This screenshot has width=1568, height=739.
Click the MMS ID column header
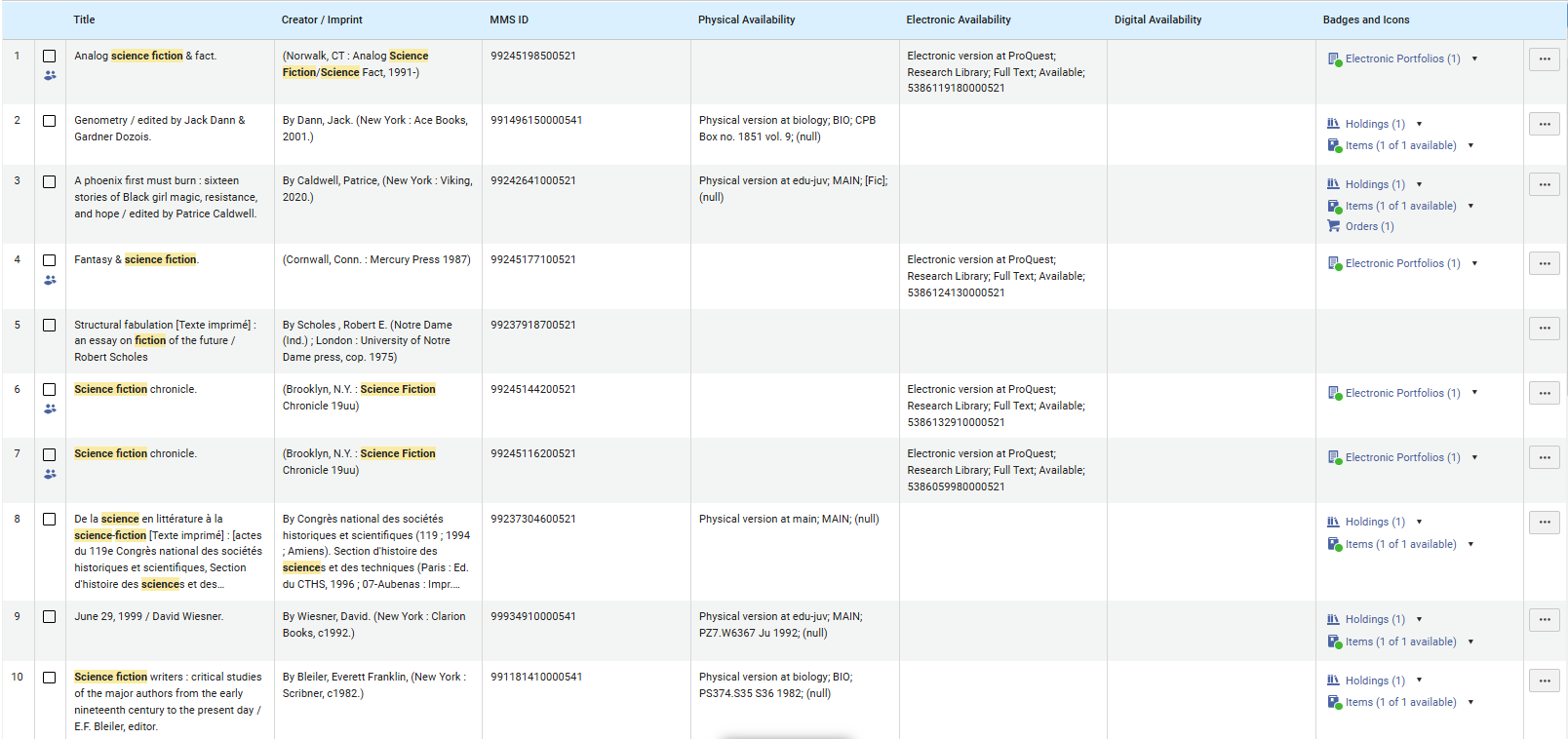click(x=509, y=19)
